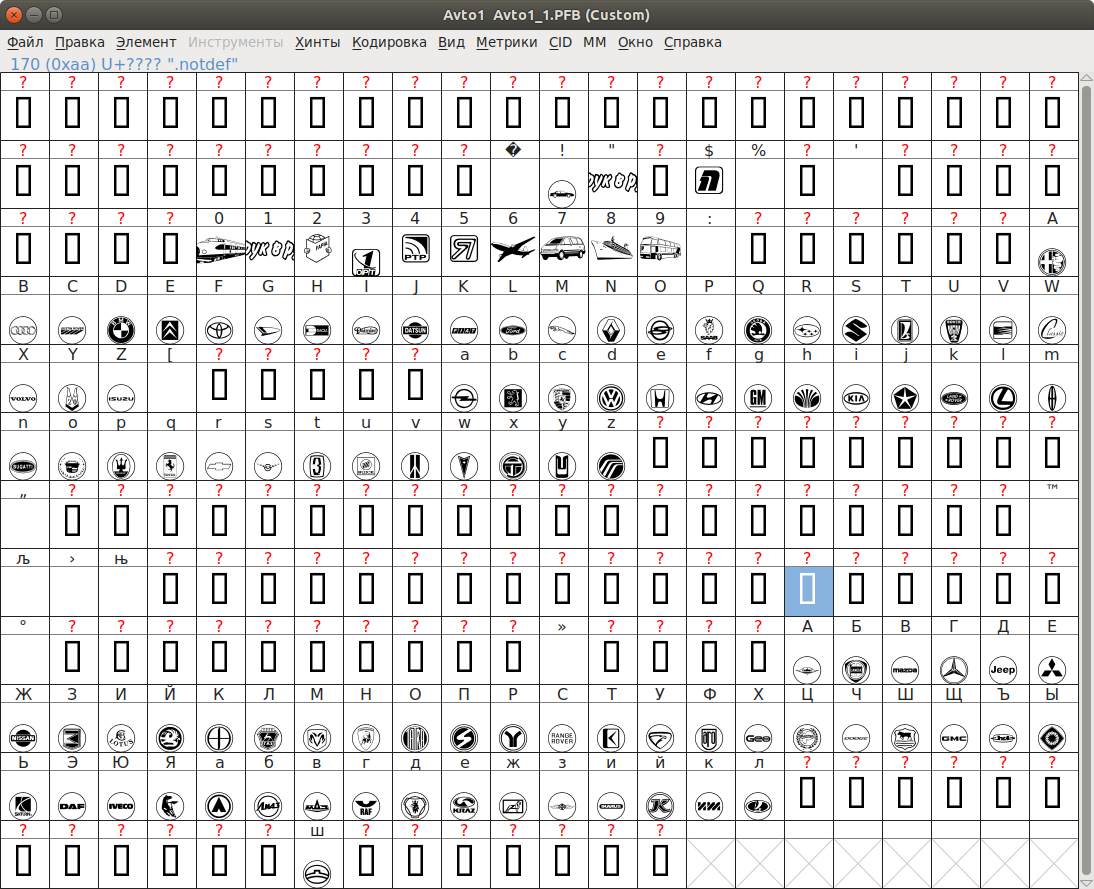
Task: Select the BMW logo glyph under D
Action: (x=121, y=329)
